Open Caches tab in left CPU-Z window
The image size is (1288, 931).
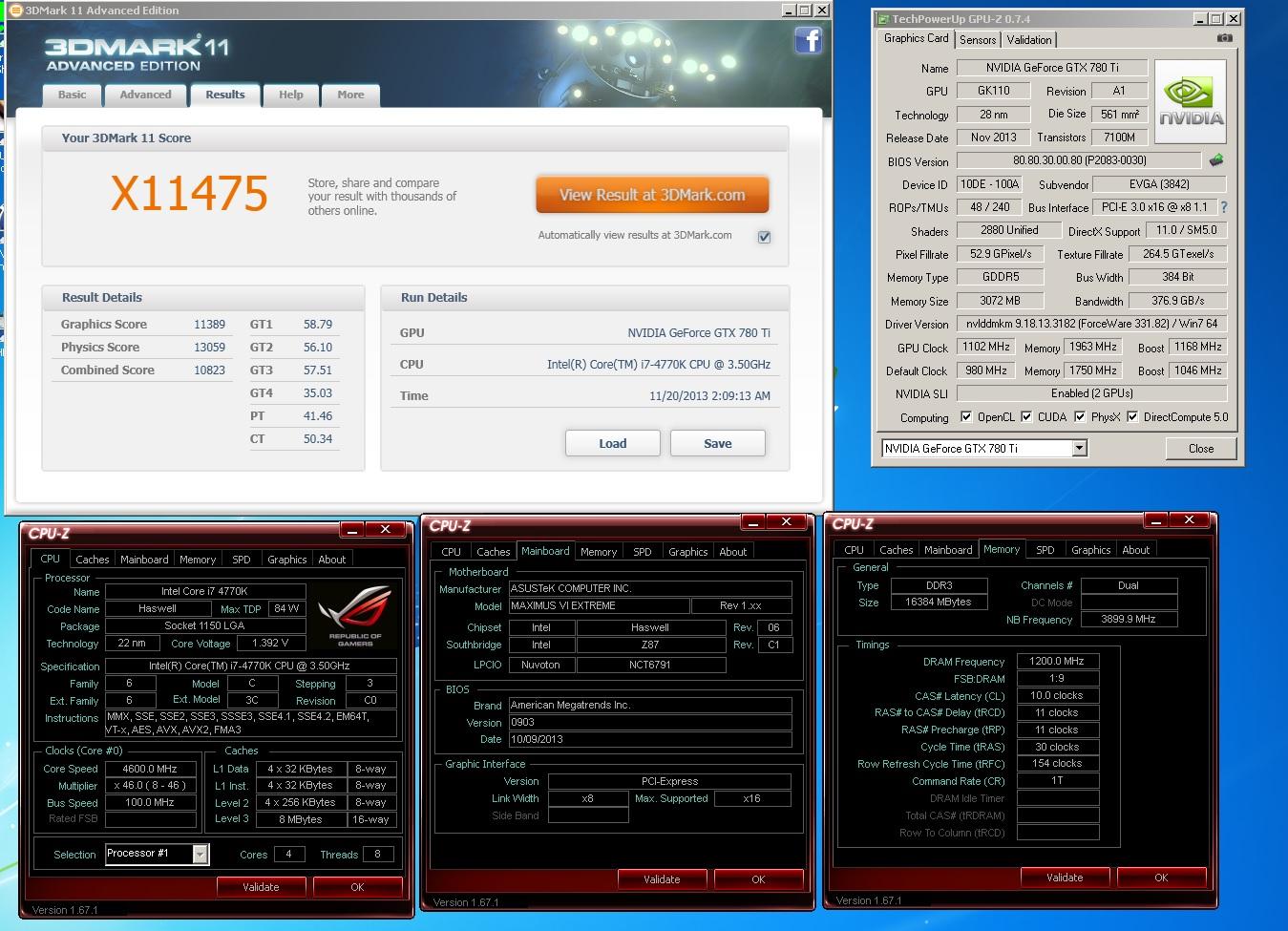click(93, 560)
